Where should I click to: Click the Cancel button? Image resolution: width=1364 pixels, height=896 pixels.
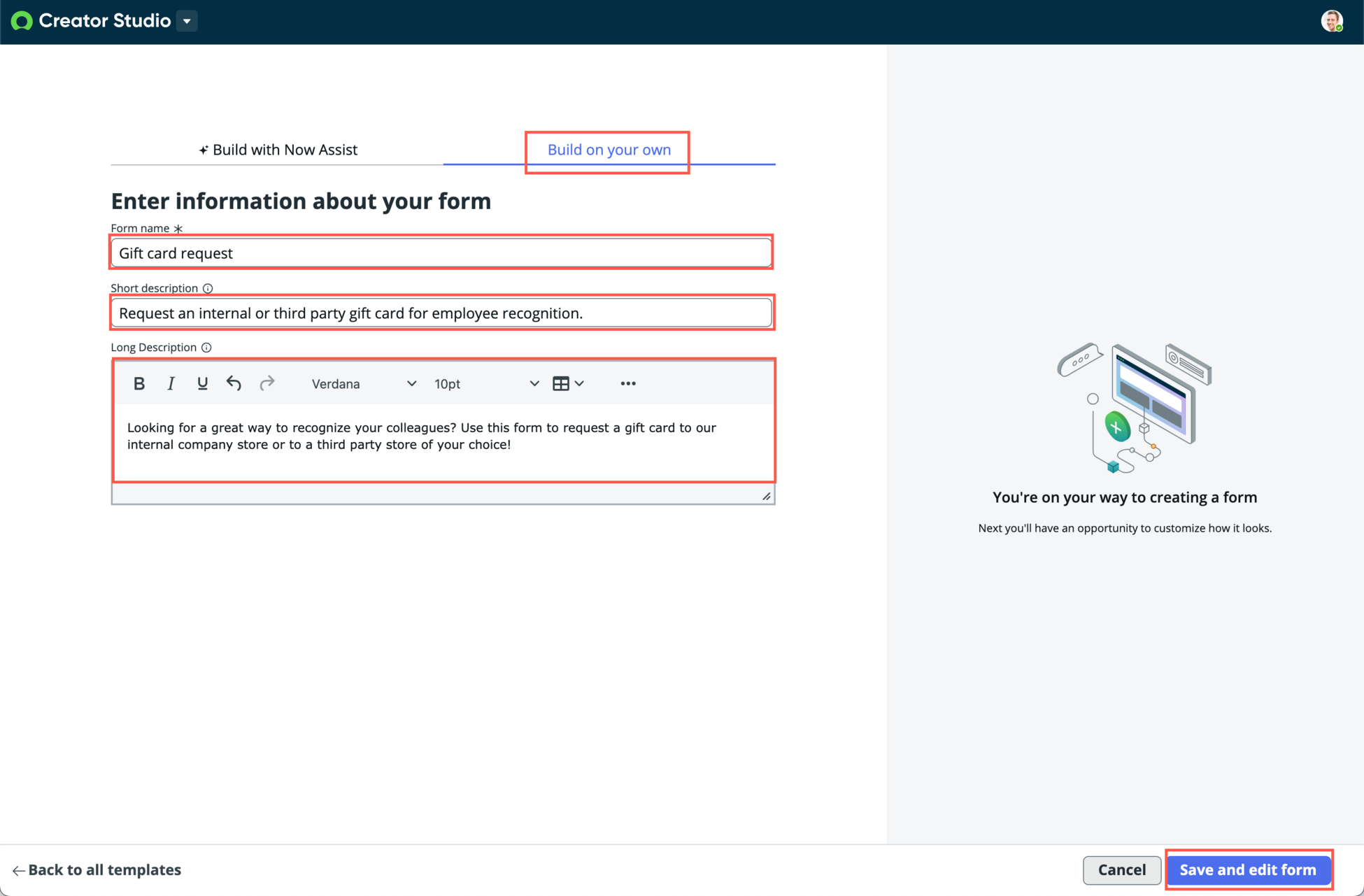(1121, 869)
